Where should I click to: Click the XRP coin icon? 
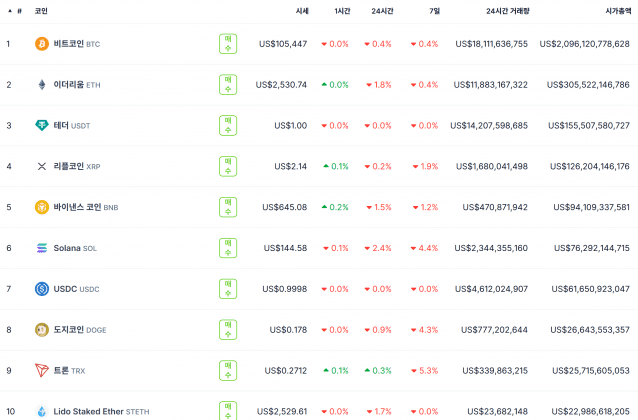pos(42,166)
